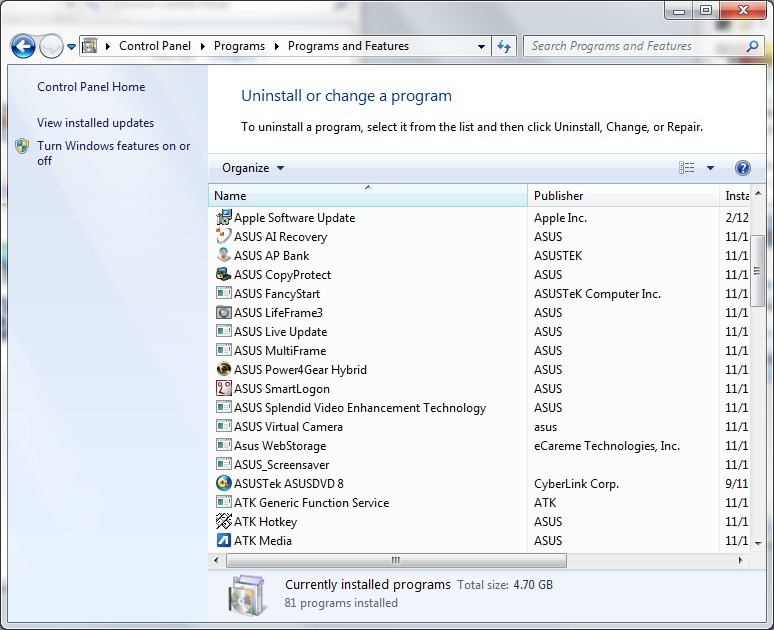Screen dimensions: 774x630
Task: Open the Organize dropdown menu
Action: pos(253,168)
